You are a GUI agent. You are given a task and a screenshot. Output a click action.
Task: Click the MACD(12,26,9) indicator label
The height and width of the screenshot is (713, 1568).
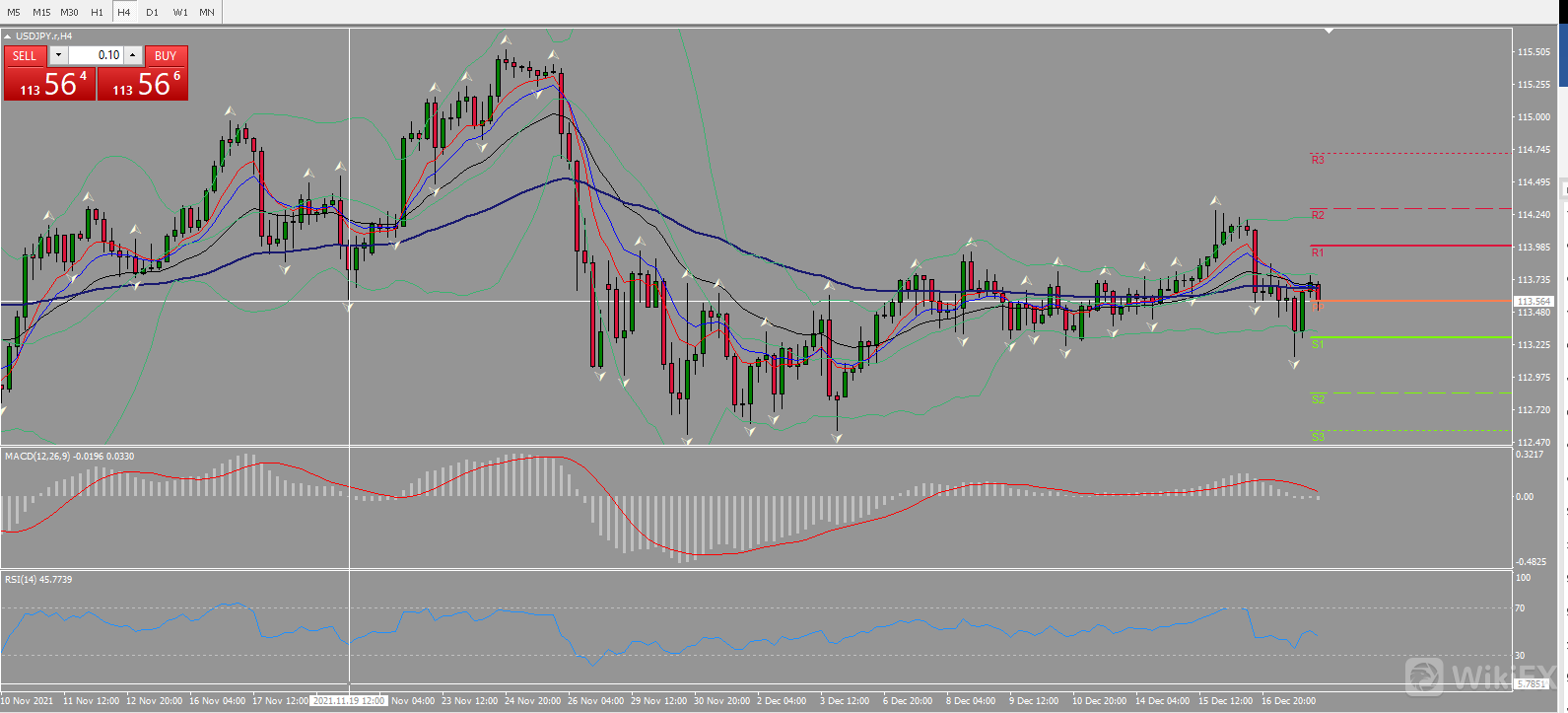click(69, 457)
